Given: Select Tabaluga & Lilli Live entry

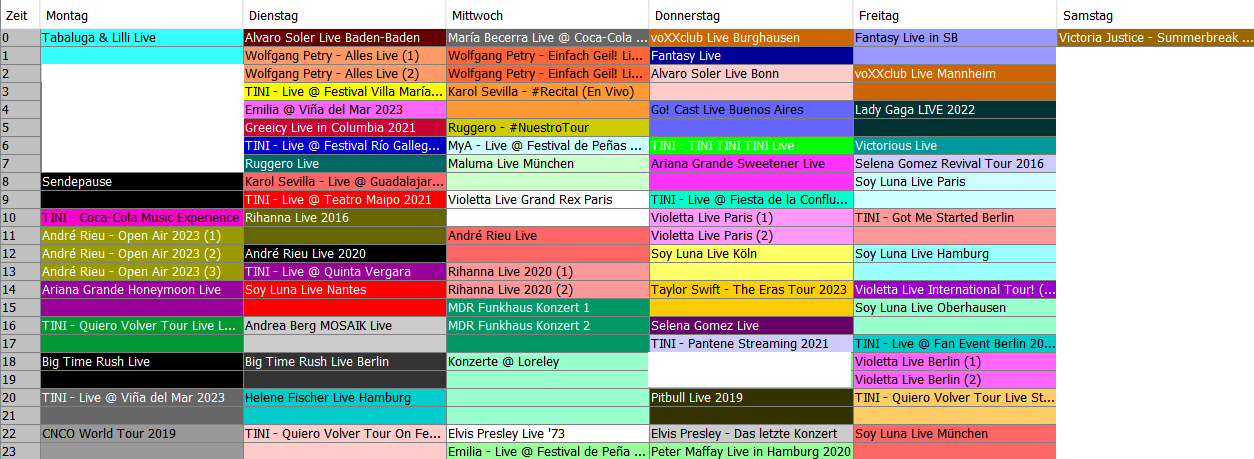Looking at the screenshot, I should (x=141, y=38).
